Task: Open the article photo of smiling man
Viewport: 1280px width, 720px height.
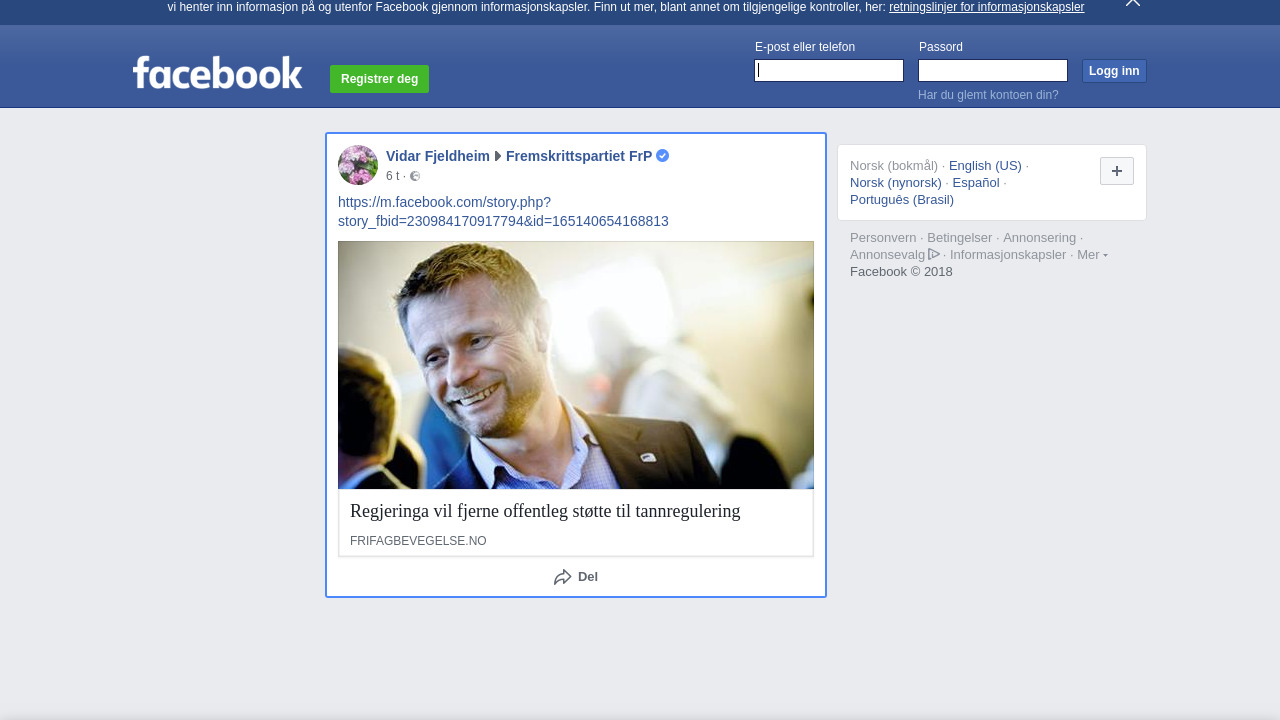Action: 576,365
